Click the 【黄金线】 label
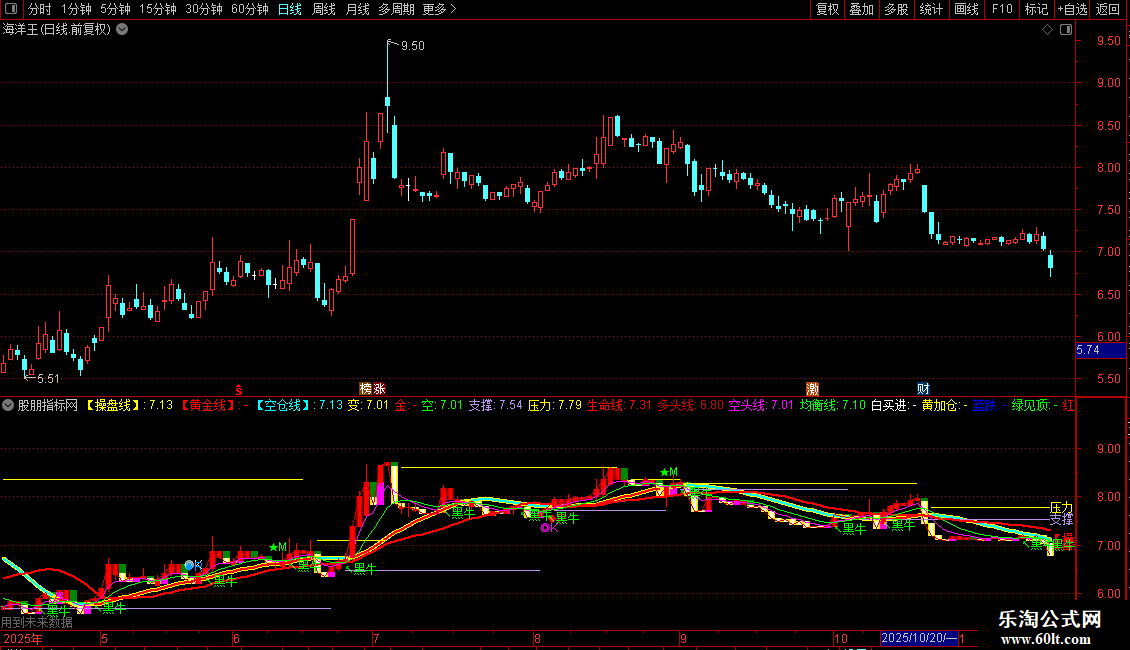 coord(208,406)
